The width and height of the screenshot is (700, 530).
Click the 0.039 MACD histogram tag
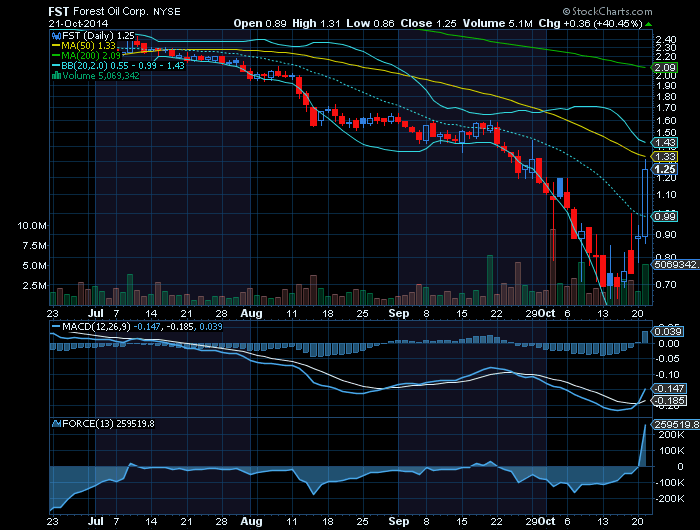667,331
